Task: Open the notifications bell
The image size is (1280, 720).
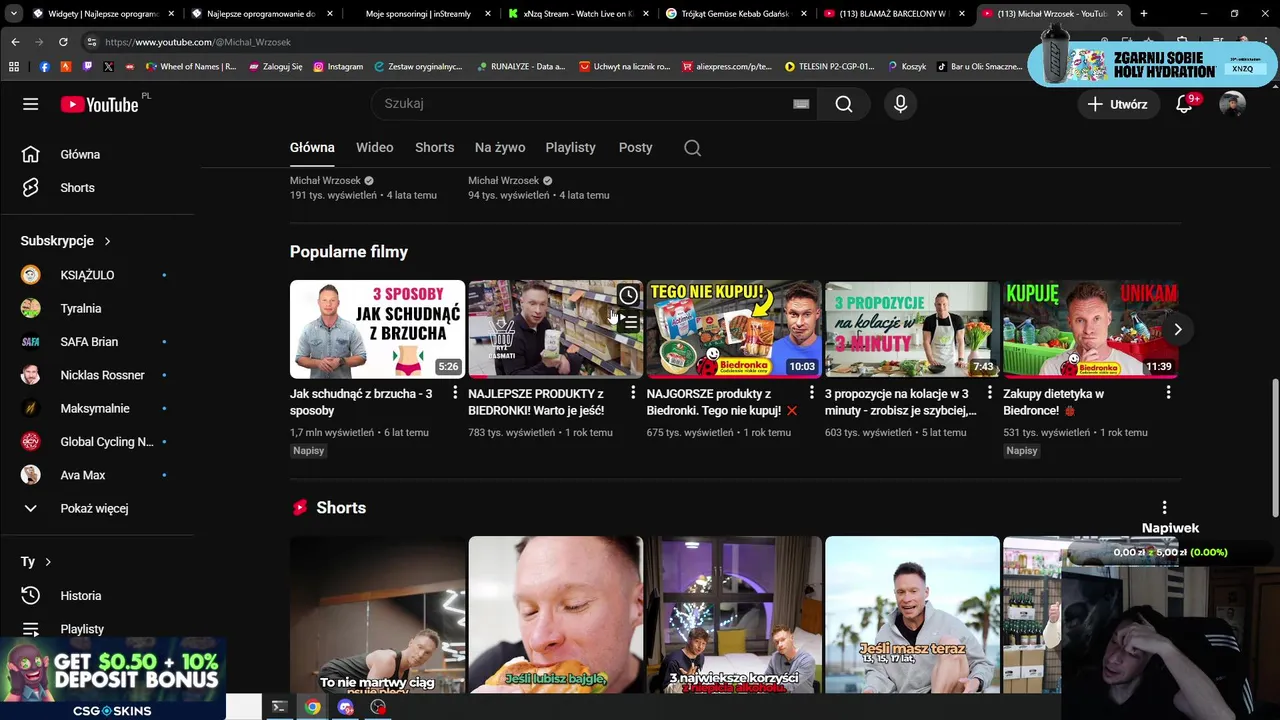Action: 1185,104
